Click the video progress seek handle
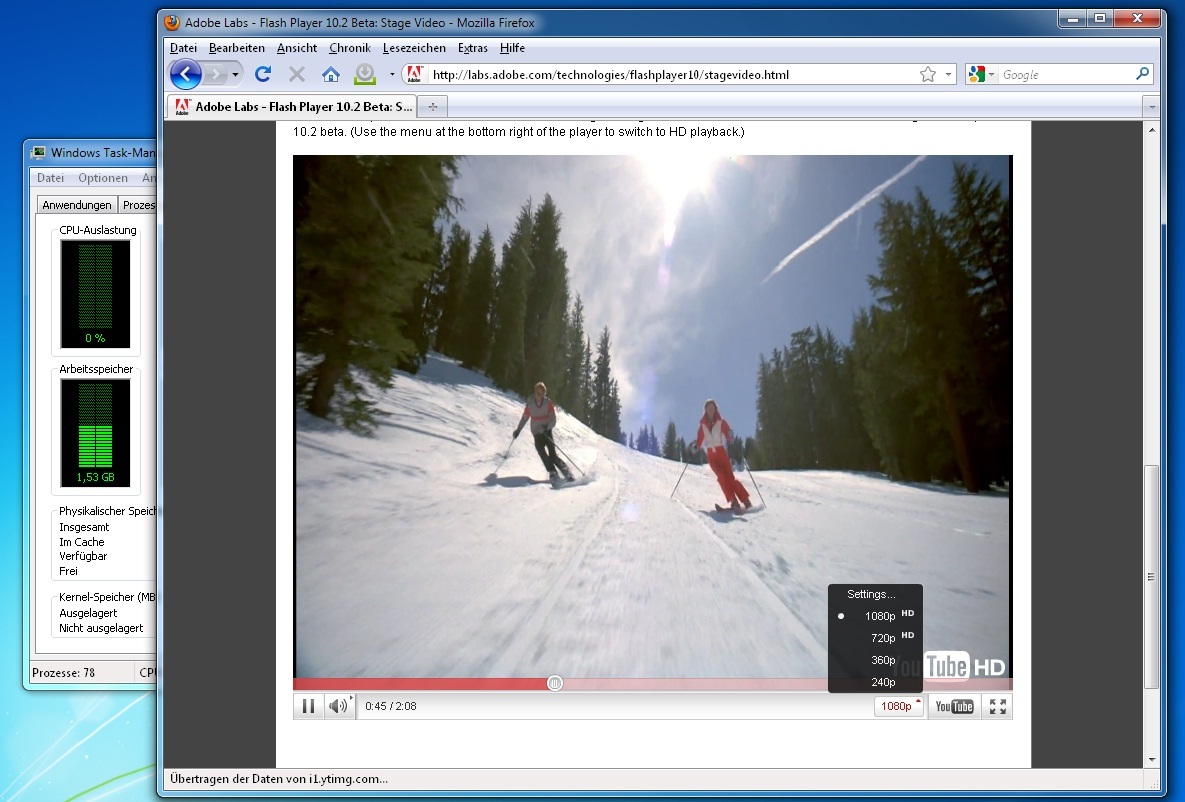Screen dimensions: 1185x802 555,683
